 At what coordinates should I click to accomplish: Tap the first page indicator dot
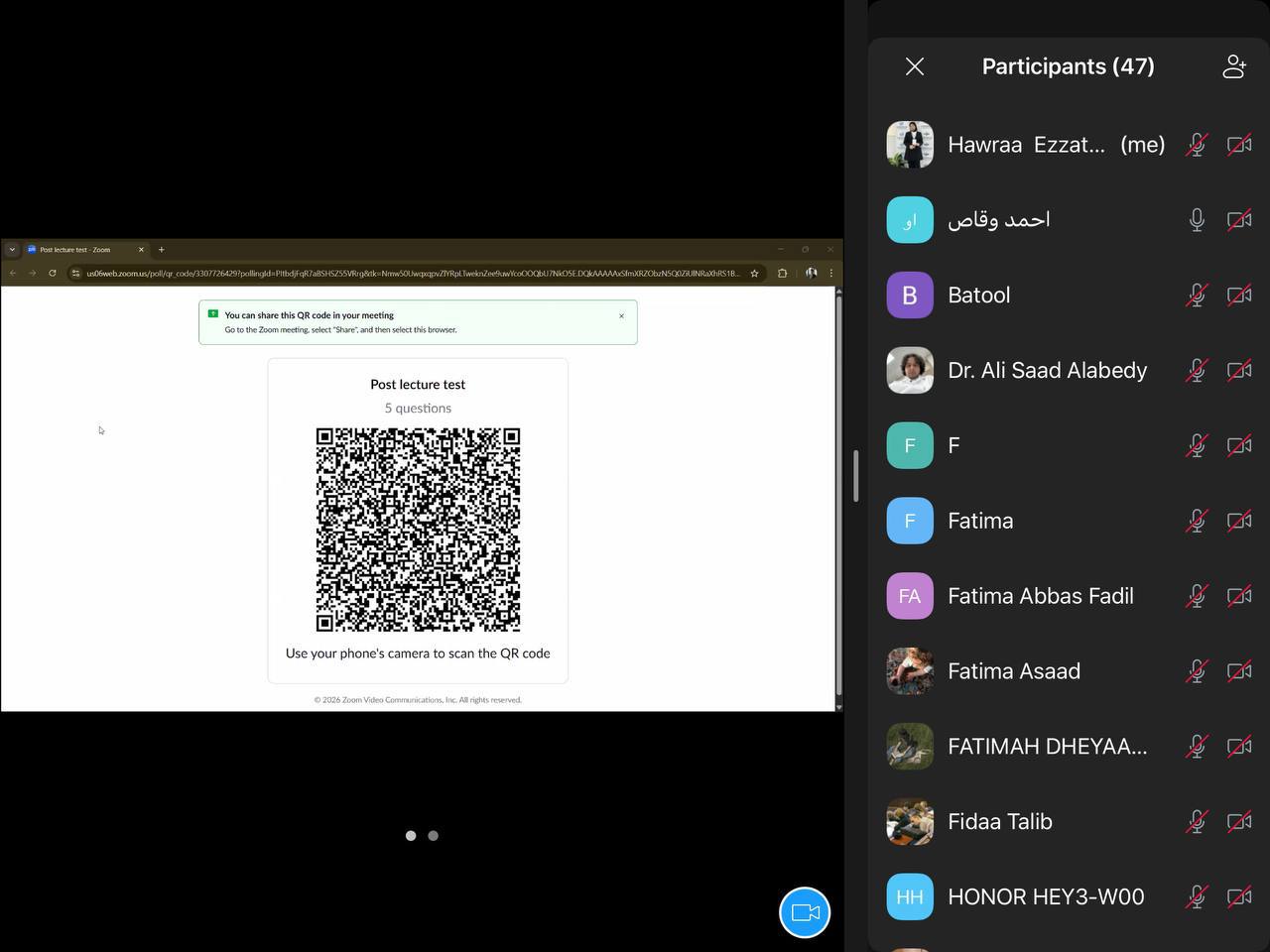[411, 836]
